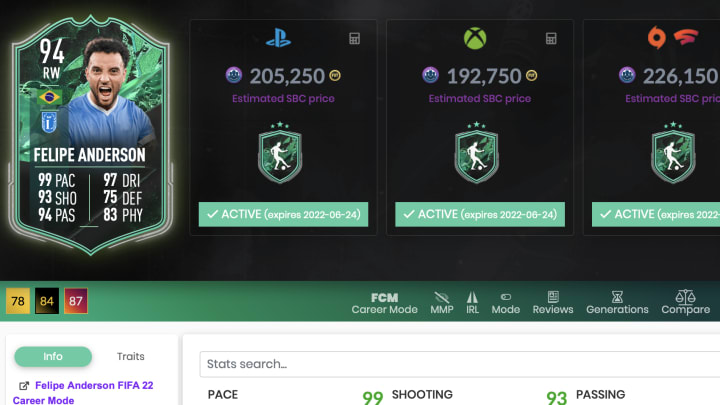Click the Origin PC platform logo
Screen dimensions: 720x405
pyautogui.click(x=657, y=38)
